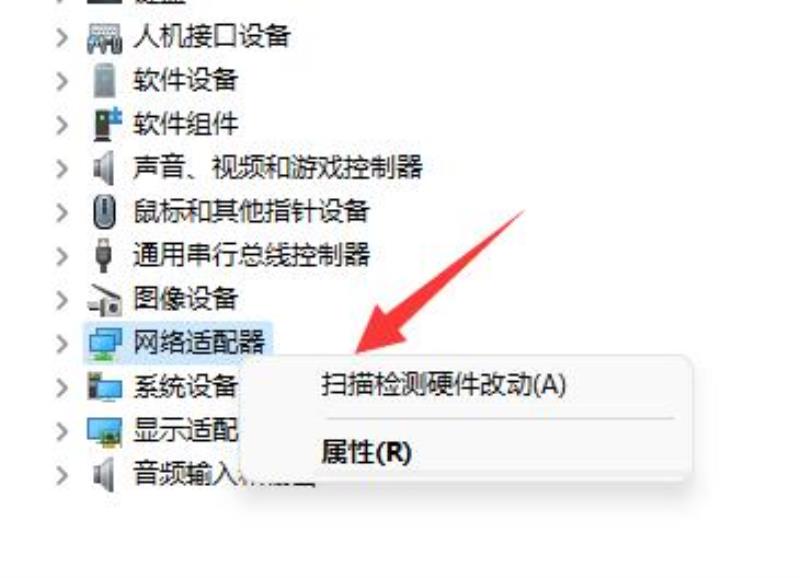The width and height of the screenshot is (800, 578).
Task: Expand the 通用串行总线控制器 chevron
Action: 62,256
